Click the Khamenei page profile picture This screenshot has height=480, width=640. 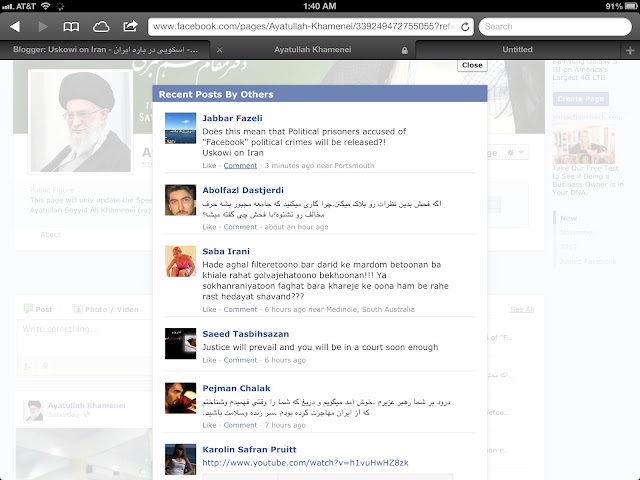coord(80,122)
